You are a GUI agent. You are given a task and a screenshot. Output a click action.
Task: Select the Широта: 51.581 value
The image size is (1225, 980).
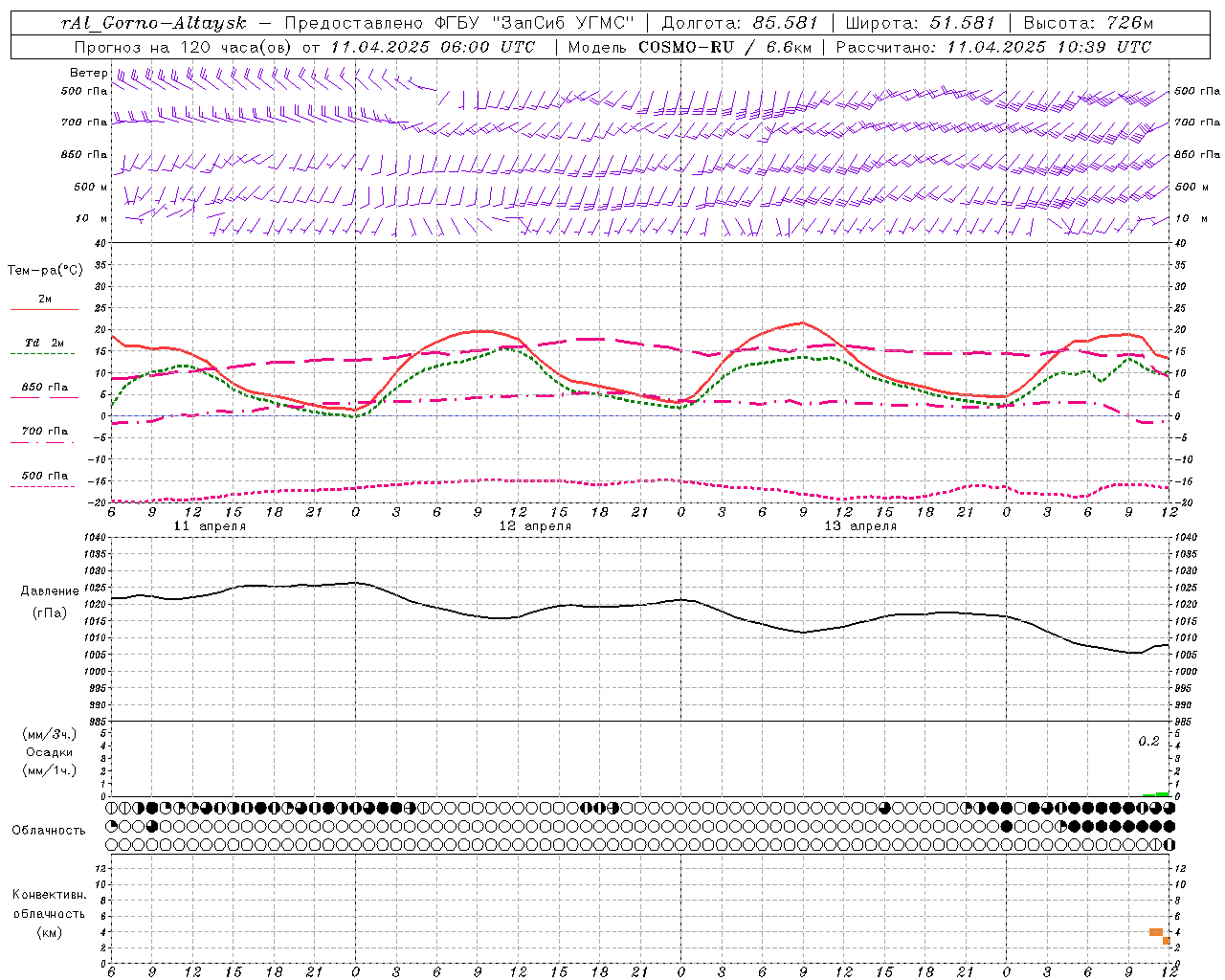pyautogui.click(x=921, y=23)
